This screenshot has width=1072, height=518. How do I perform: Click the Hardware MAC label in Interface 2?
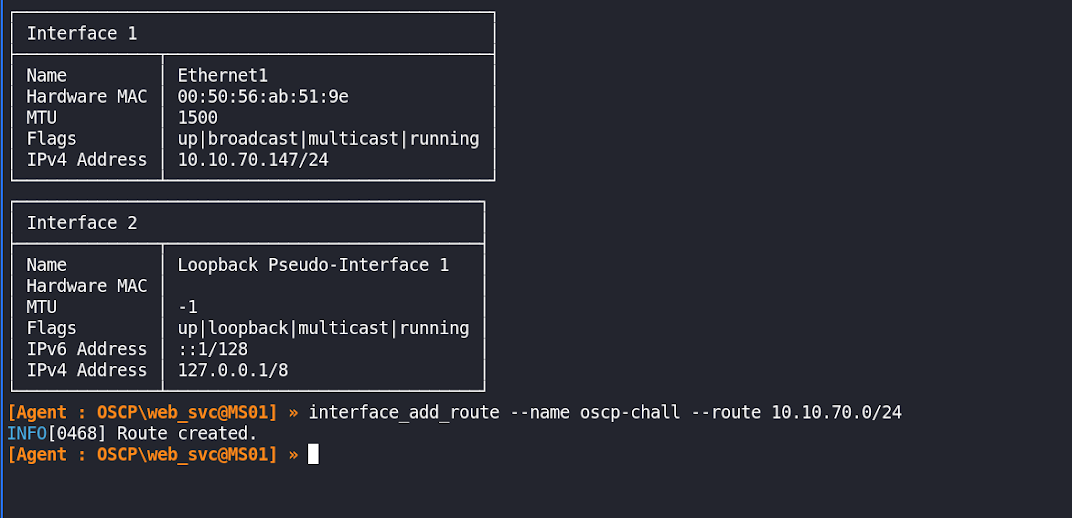point(87,286)
